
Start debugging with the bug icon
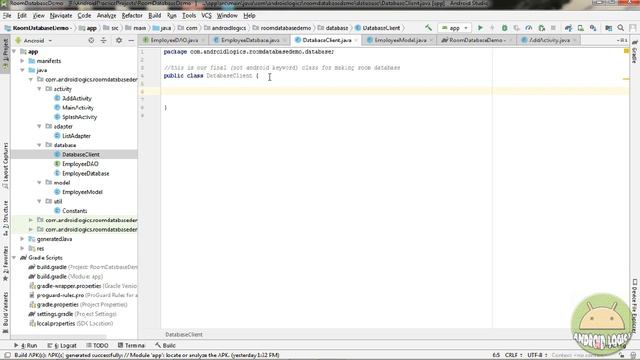coord(504,28)
